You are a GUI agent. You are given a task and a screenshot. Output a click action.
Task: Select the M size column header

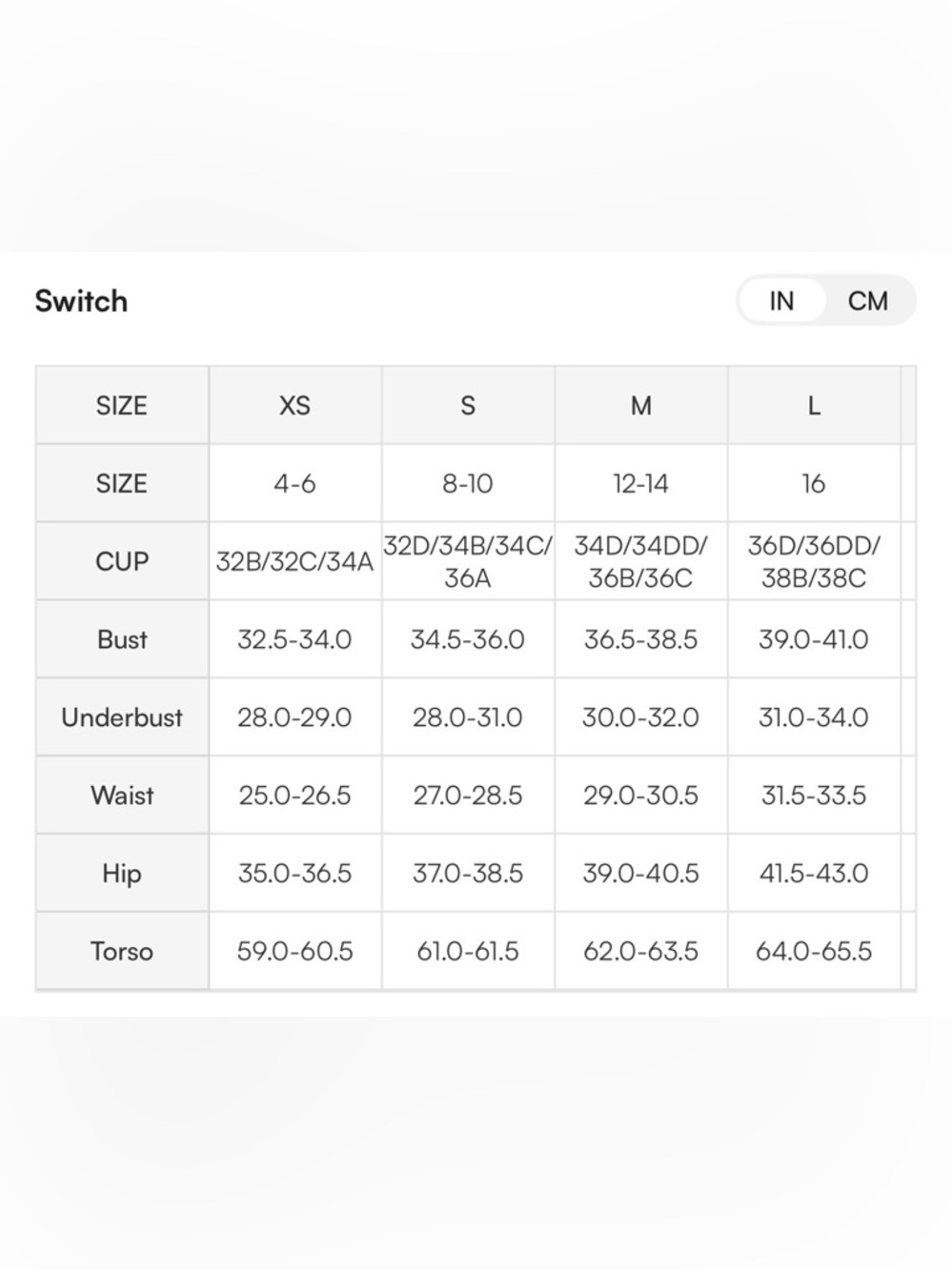click(x=641, y=406)
